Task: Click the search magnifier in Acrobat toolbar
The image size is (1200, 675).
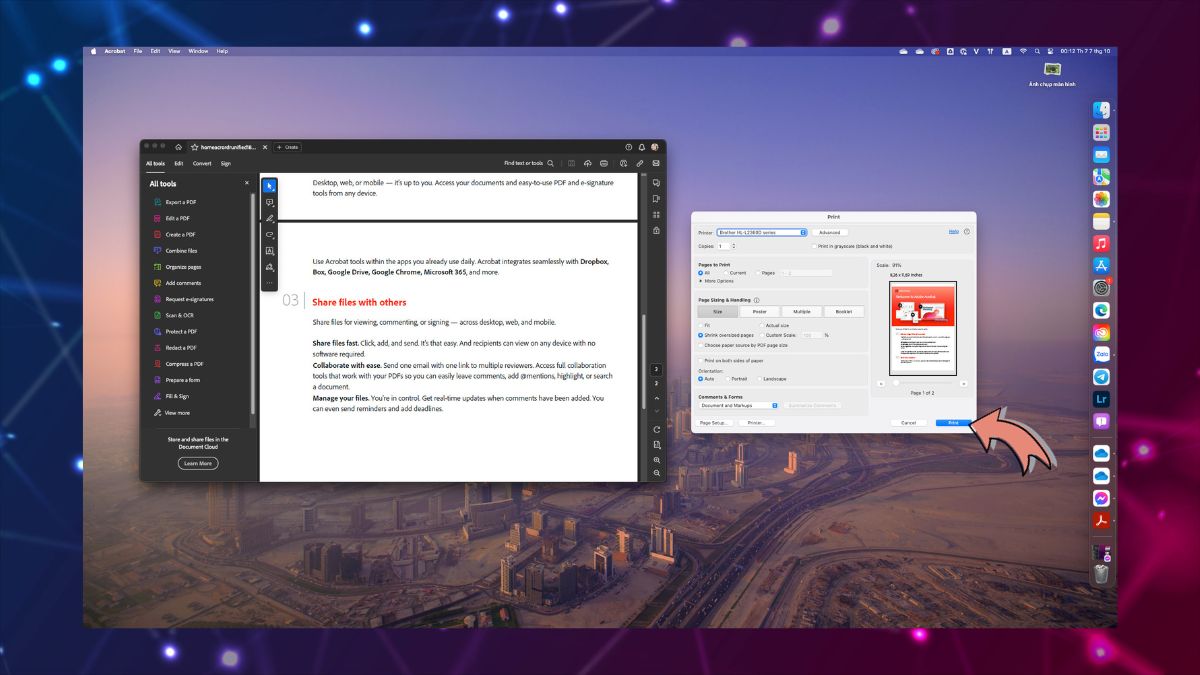Action: [550, 163]
